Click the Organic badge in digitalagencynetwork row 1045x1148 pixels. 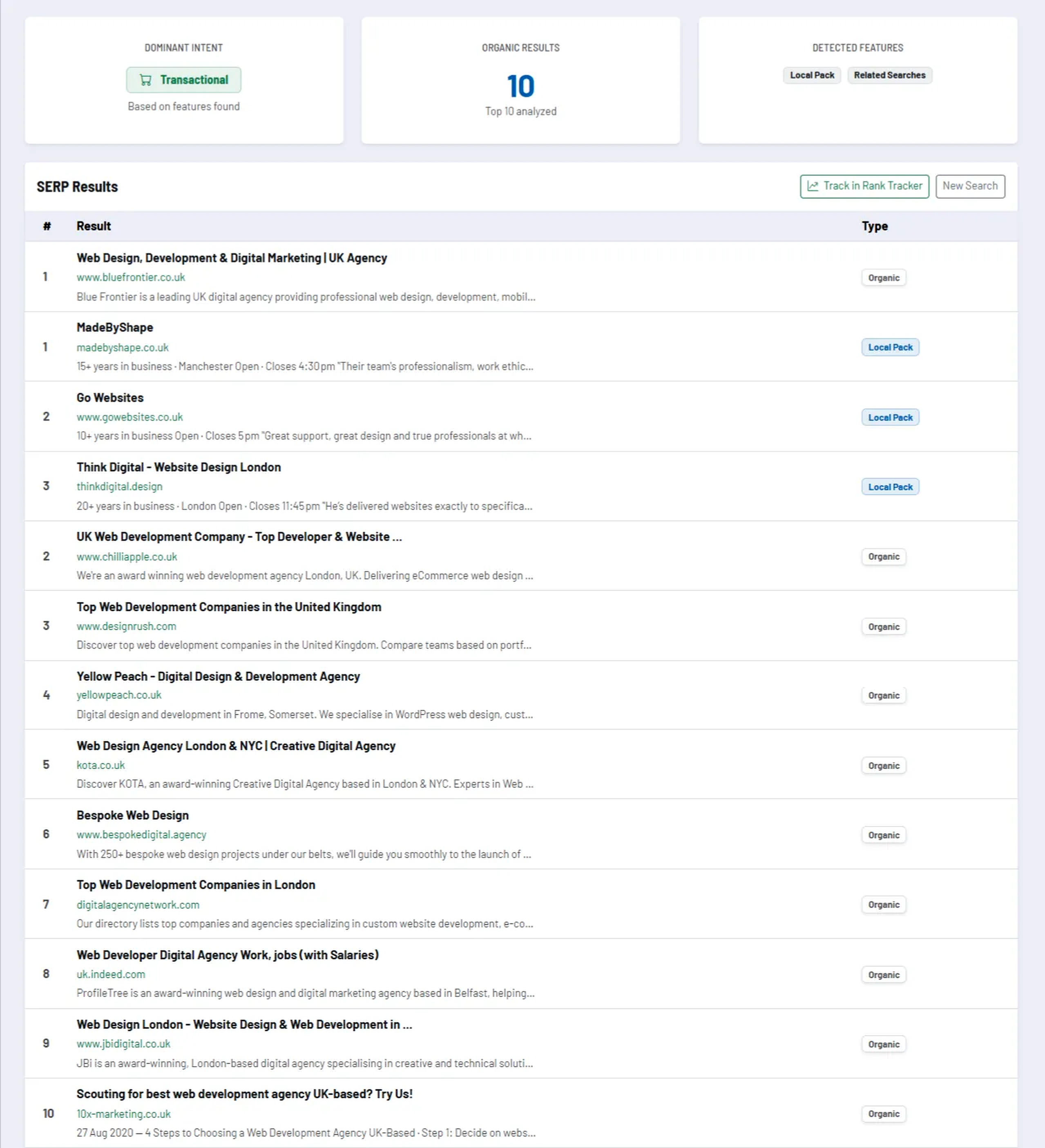pos(883,904)
